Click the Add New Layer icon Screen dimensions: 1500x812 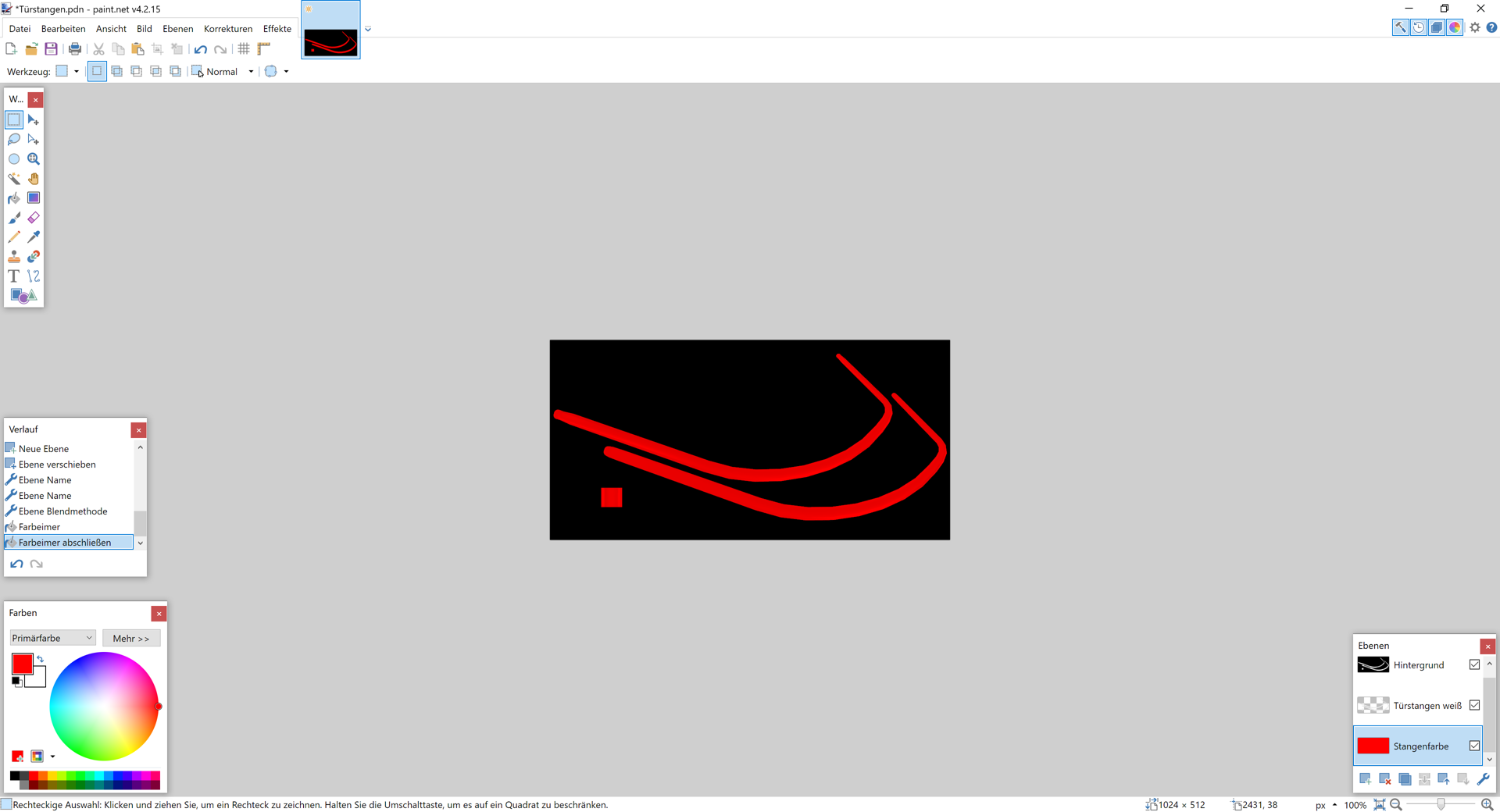1365,779
